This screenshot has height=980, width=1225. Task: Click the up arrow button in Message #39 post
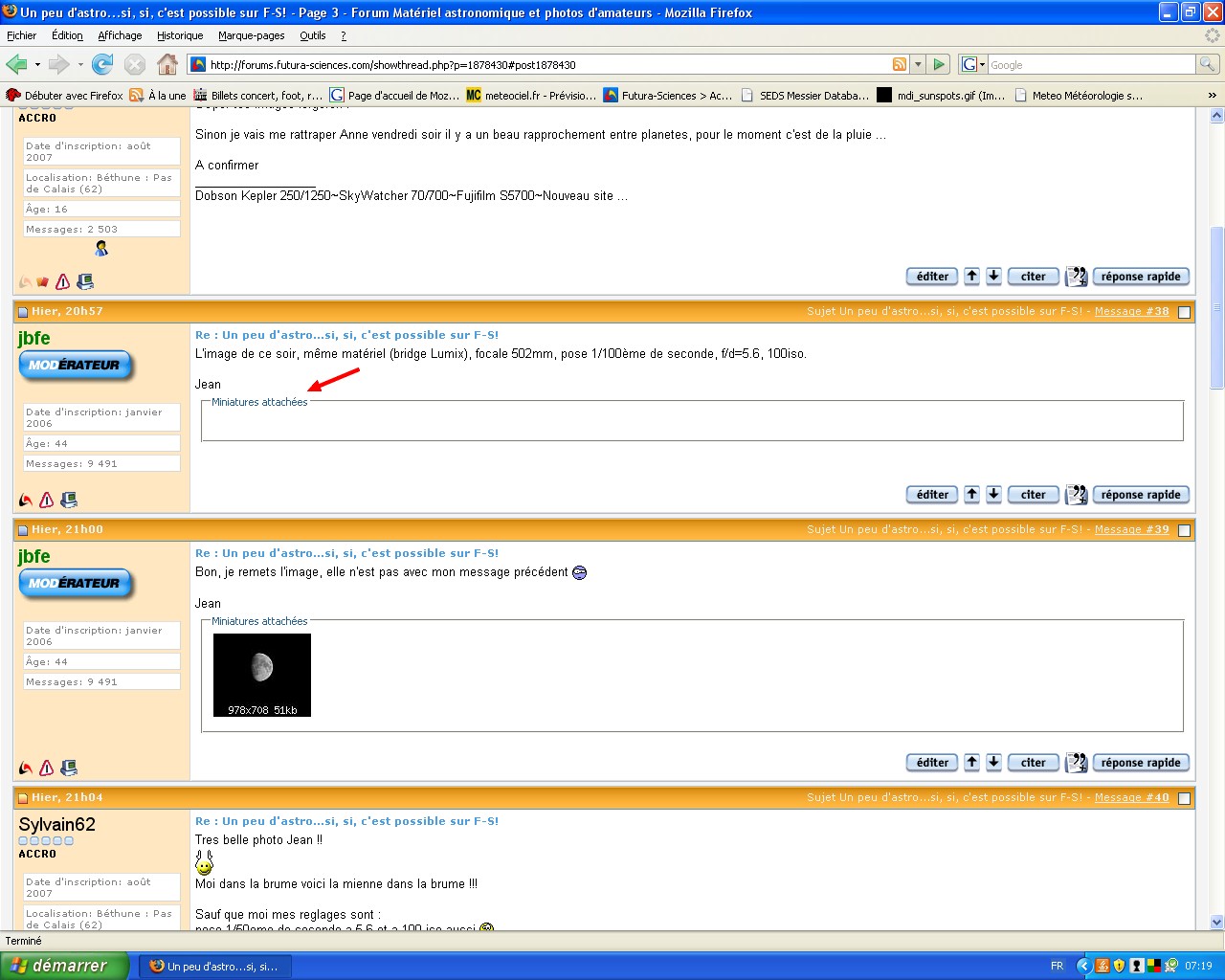click(x=971, y=763)
